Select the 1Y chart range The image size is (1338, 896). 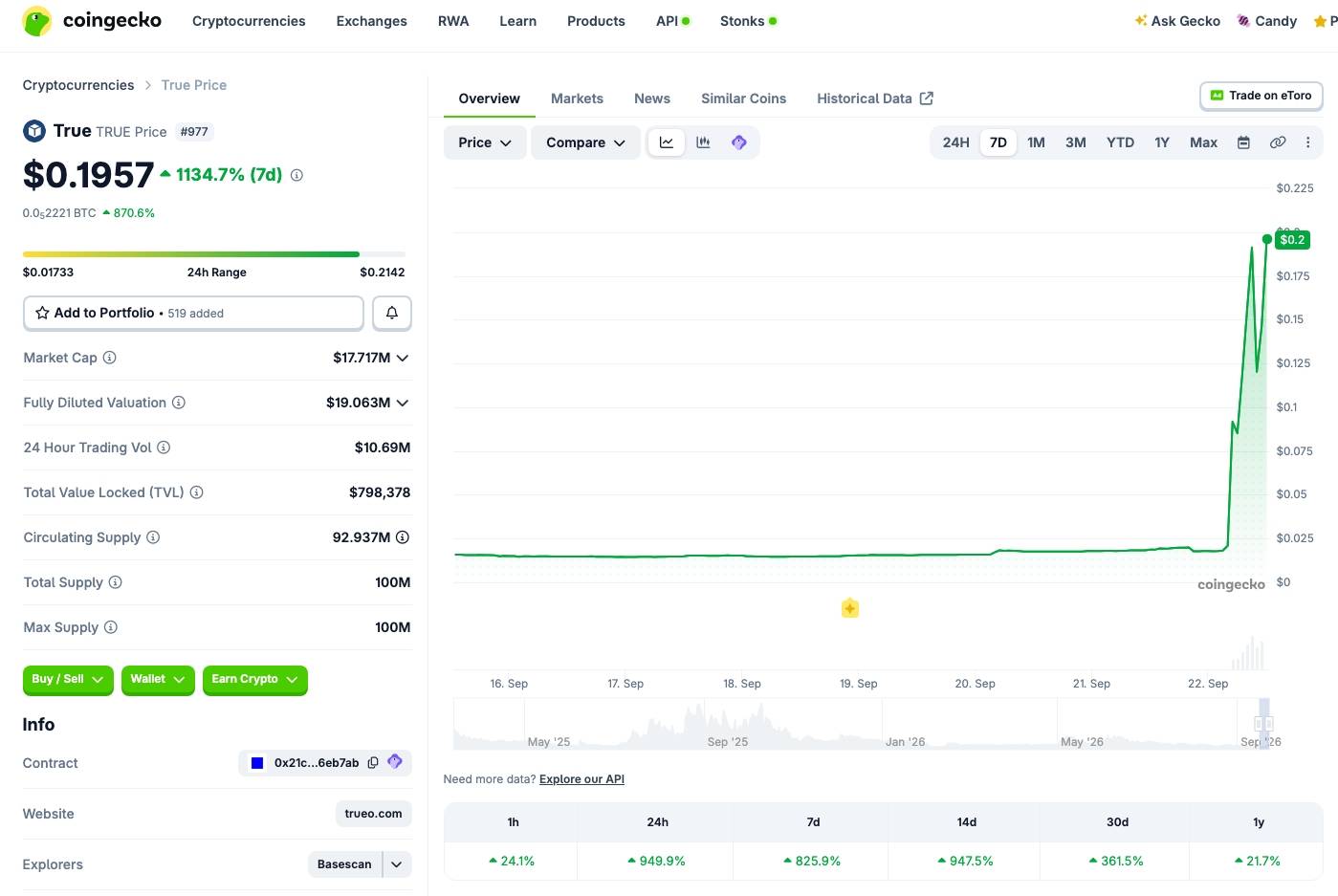[1162, 142]
